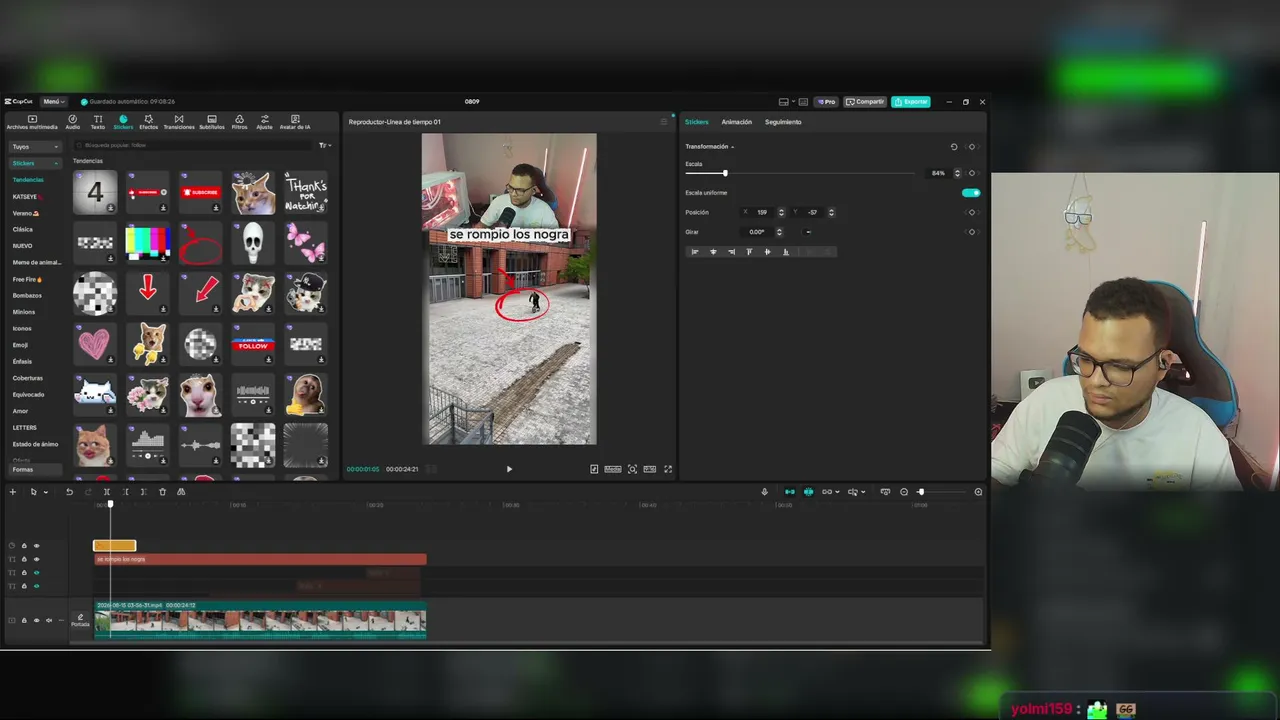Screen dimensions: 1280x720
Task: Click the Portada cover edit button
Action: coord(80,620)
